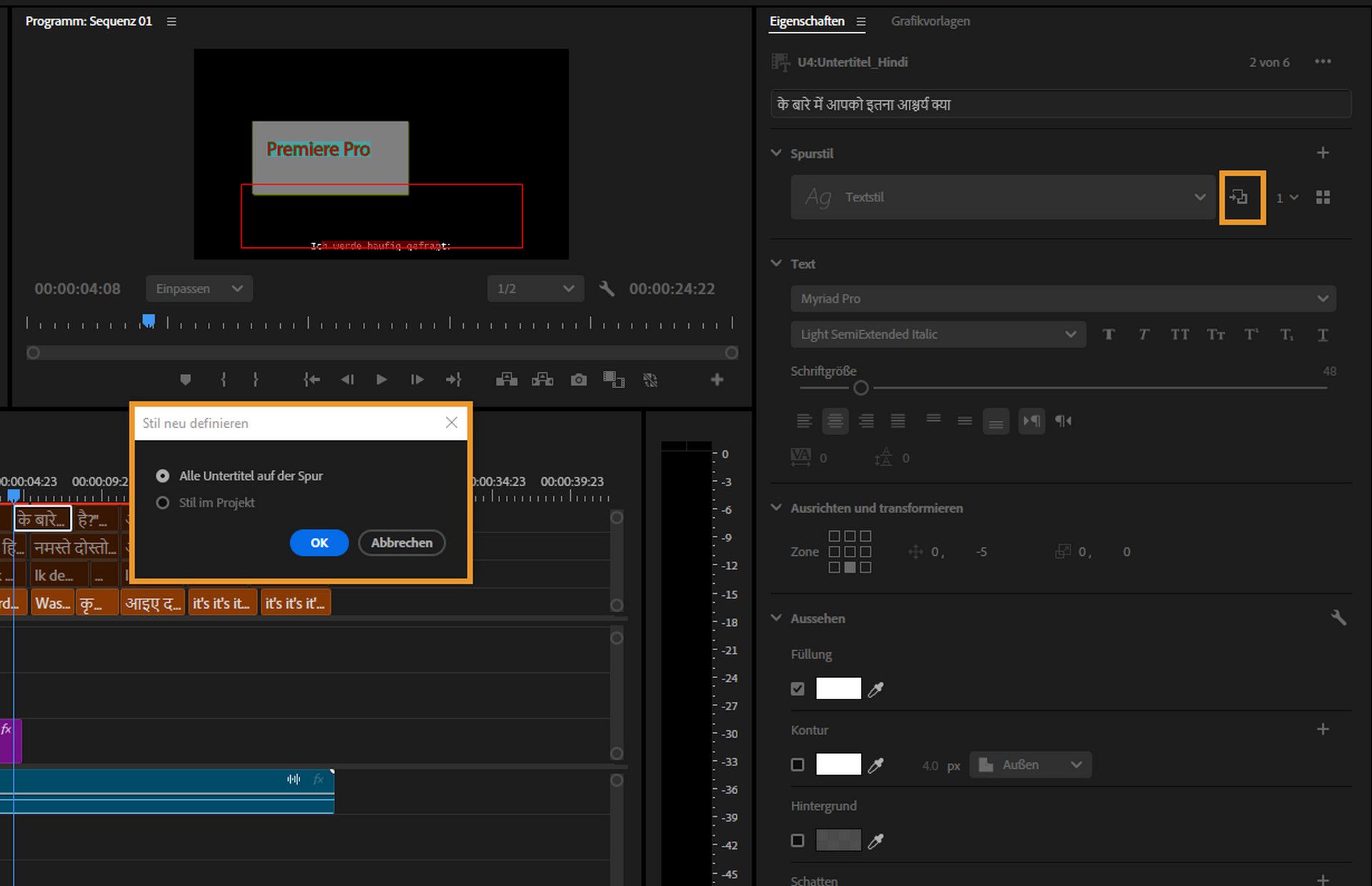Enable the Kontur checkbox

(x=797, y=765)
